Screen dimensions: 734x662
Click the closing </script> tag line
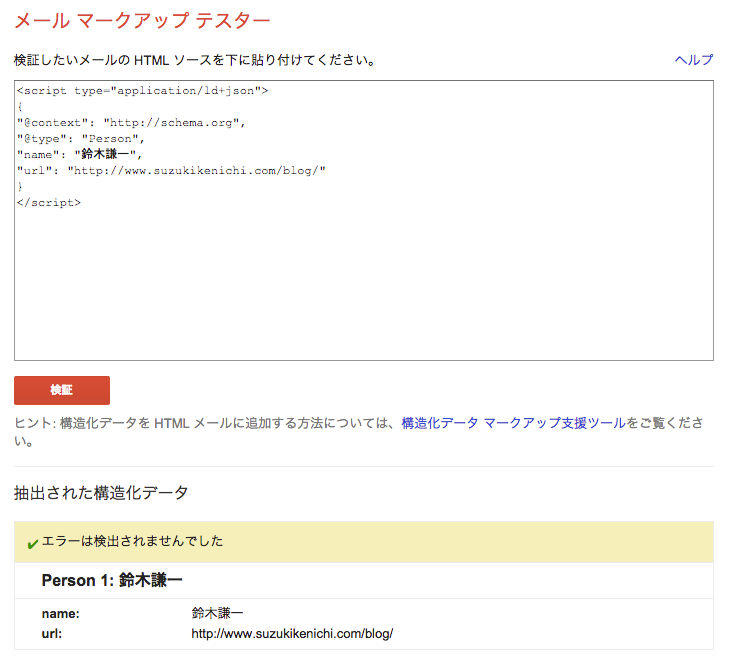49,203
